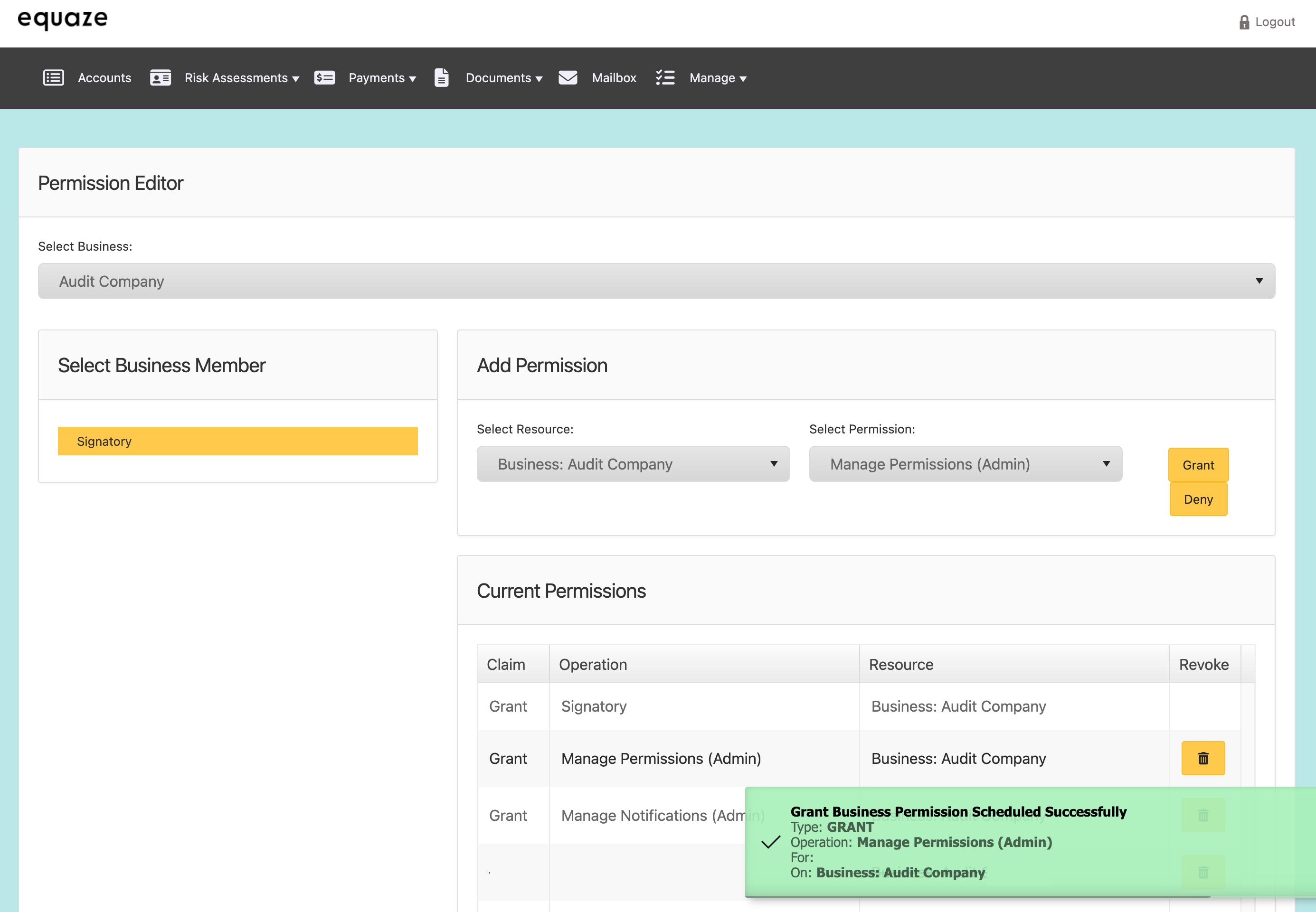Click the Logout lock icon
The image size is (1316, 912).
point(1244,22)
